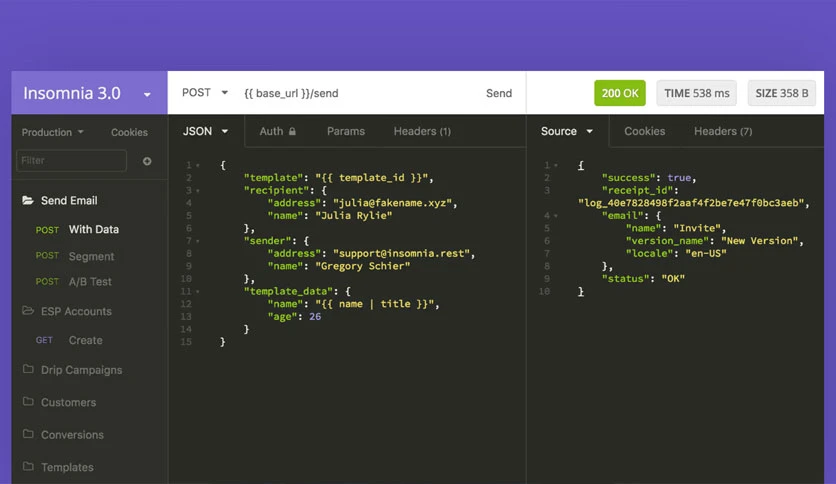Click the "Invite" email name value
Screen dimensions: 836x484
[x=697, y=228]
